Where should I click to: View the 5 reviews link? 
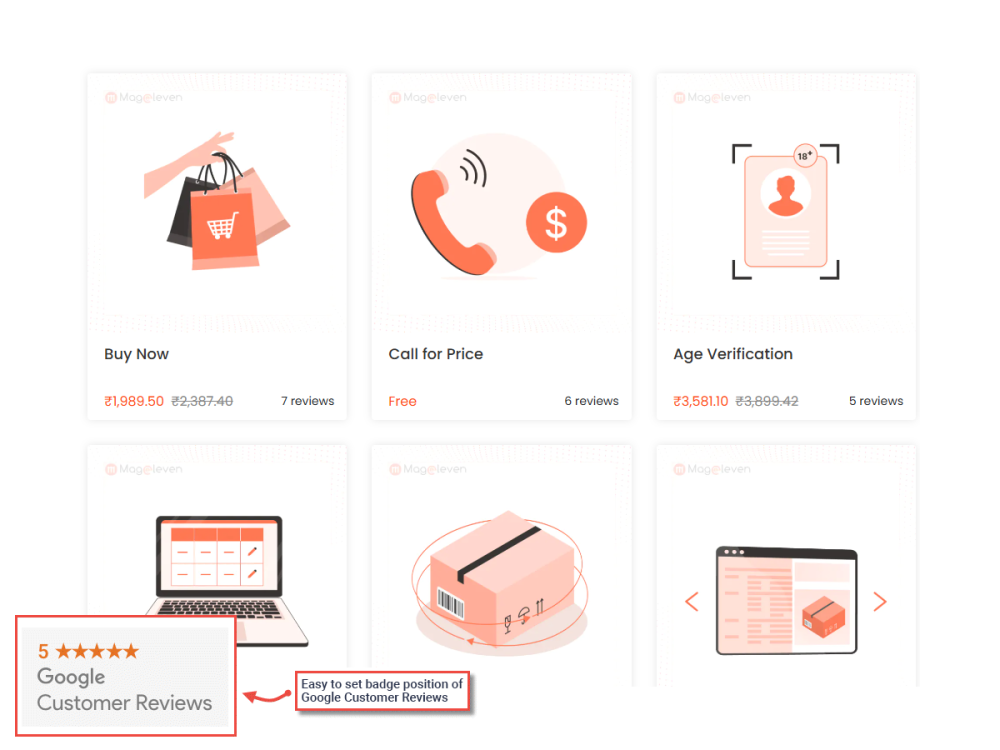(876, 401)
